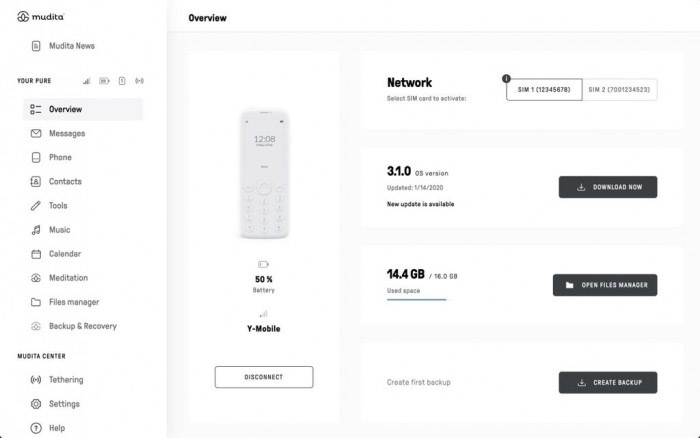Open the Messages section
Screen dimensions: 700x438
pos(66,133)
